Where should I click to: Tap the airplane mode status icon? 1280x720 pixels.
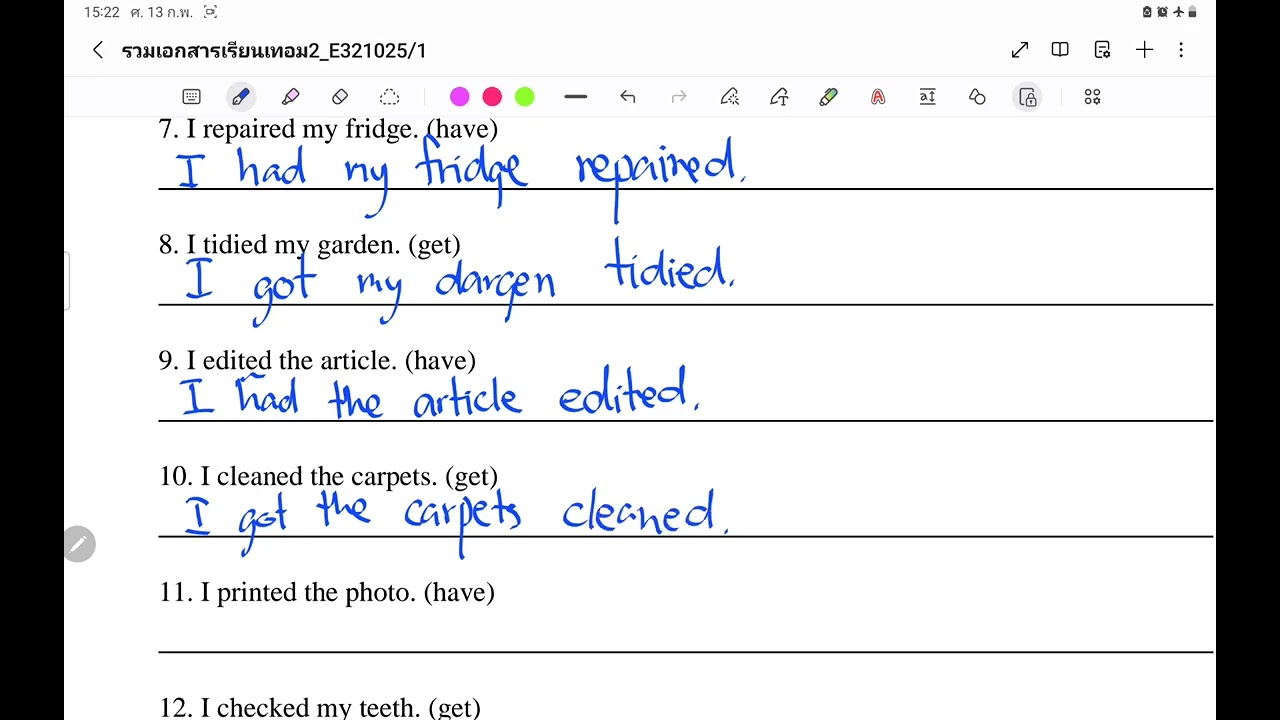(x=1178, y=12)
